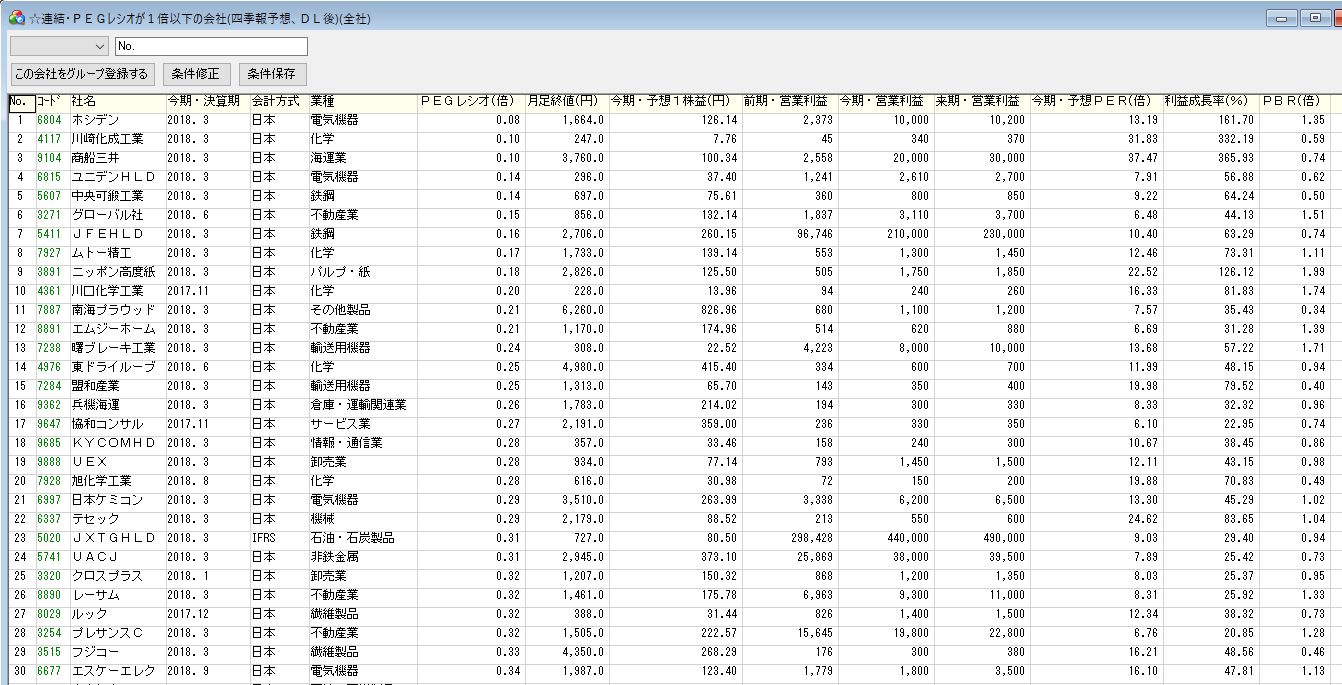Sort by PEGレシオ(倍) column header
The height and width of the screenshot is (685, 1342).
[467, 101]
